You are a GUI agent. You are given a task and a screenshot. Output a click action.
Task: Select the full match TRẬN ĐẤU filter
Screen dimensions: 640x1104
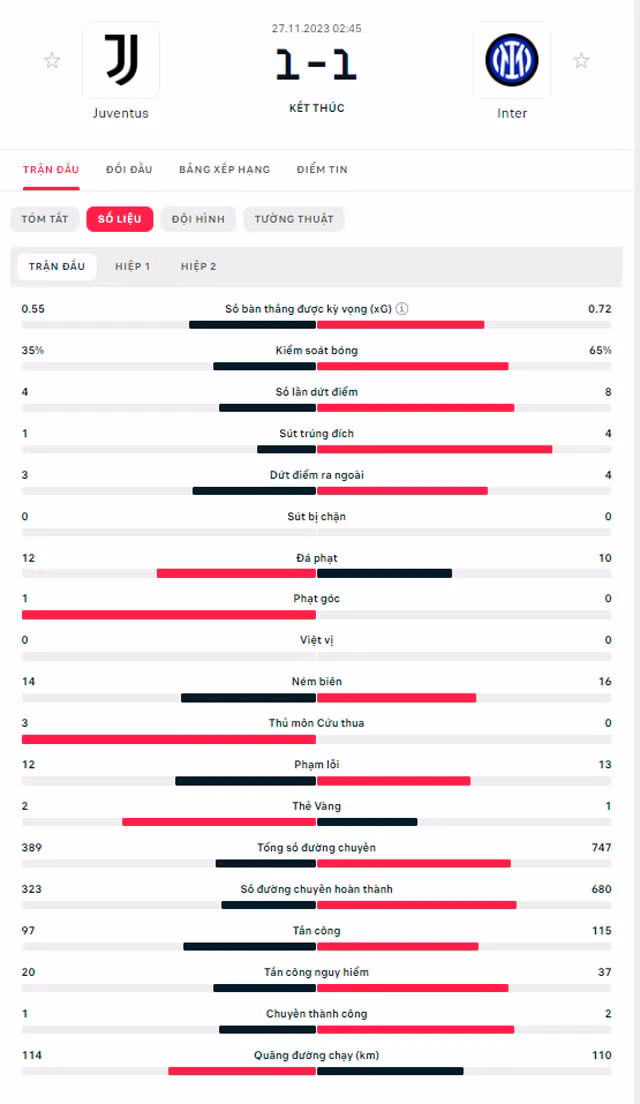[57, 266]
